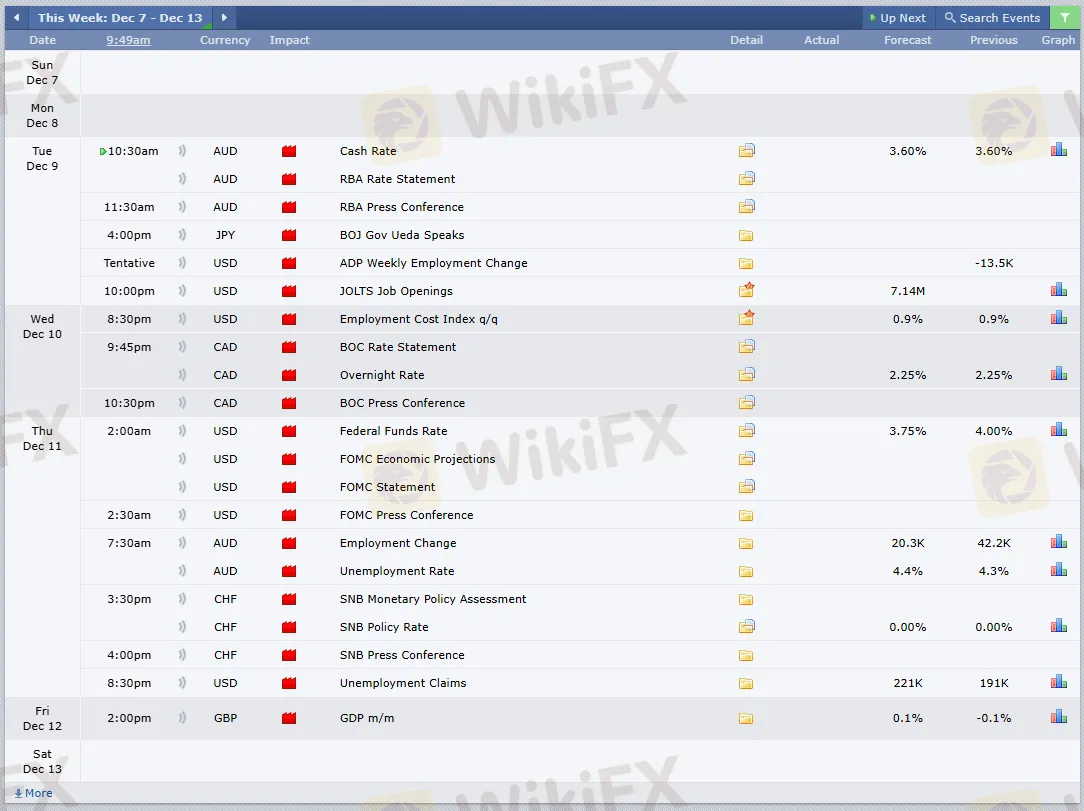Toggle sound alert for GDP m/m event
1084x811 pixels.
tap(183, 718)
